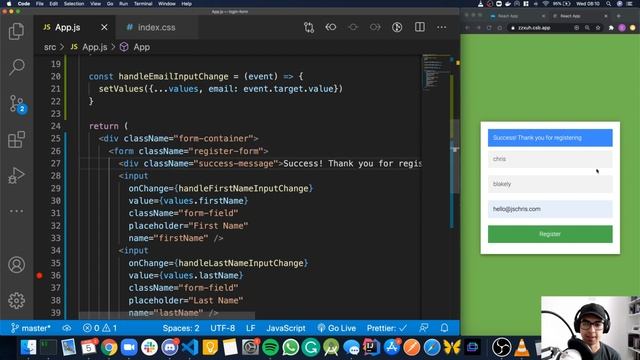Close the App.js editor tab

tap(104, 27)
